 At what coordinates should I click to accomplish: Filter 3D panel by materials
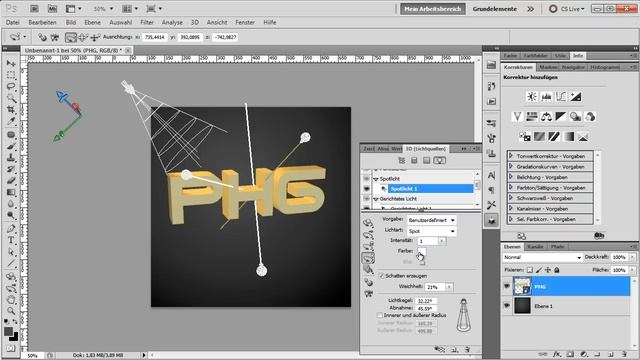click(x=427, y=160)
